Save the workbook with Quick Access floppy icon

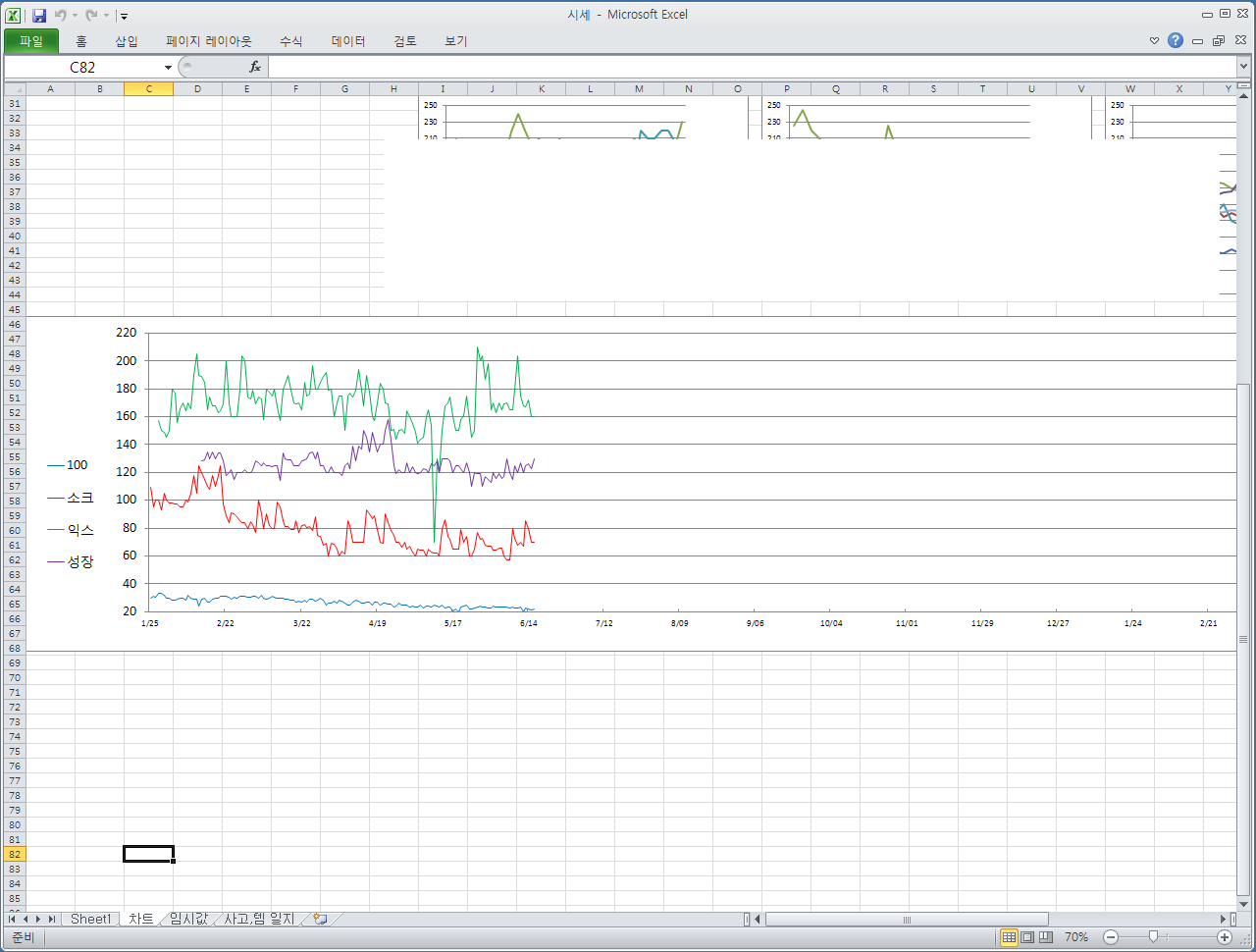point(39,15)
